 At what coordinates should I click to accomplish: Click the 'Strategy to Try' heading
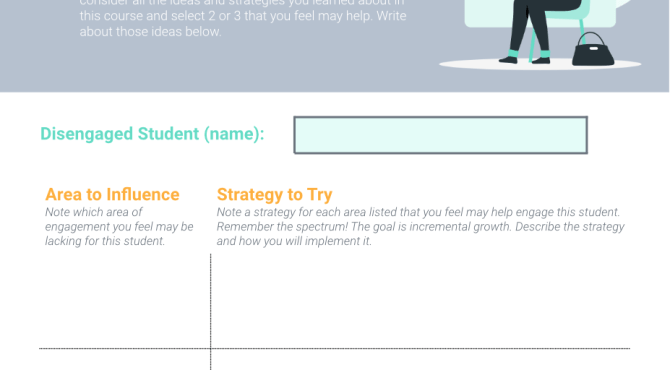274,194
